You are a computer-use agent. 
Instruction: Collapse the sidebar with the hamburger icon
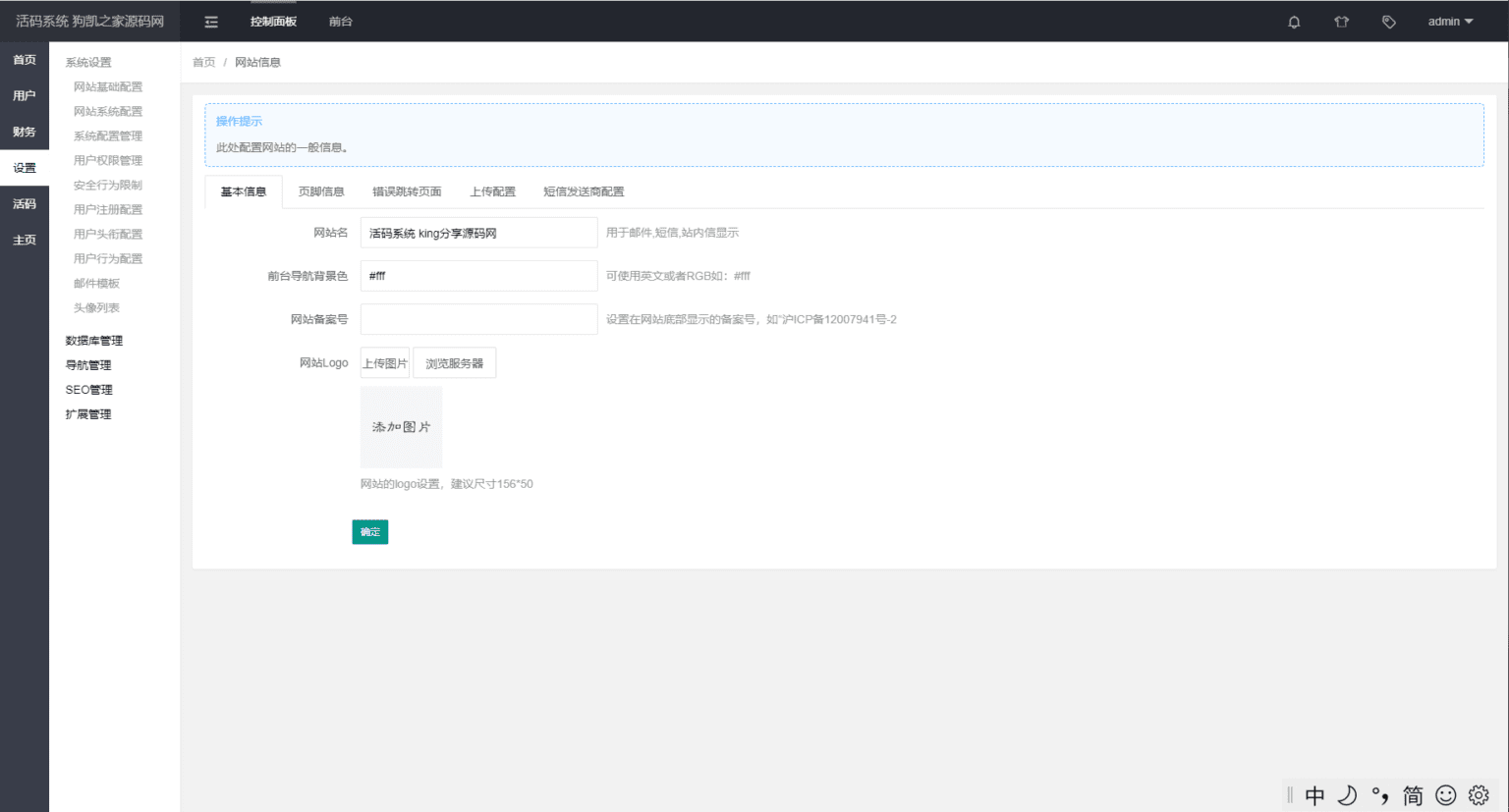tap(211, 22)
